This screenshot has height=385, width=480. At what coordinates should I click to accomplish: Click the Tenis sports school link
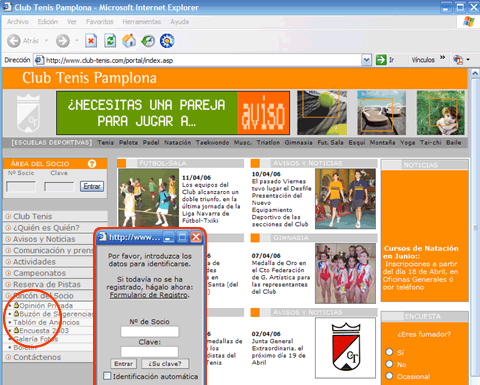pos(105,142)
